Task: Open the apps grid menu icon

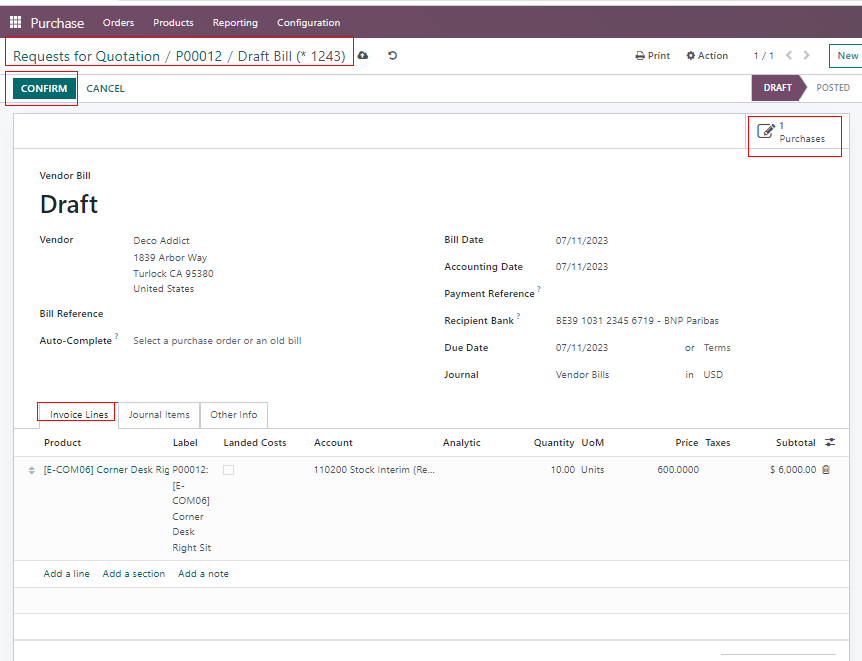Action: [x=15, y=22]
